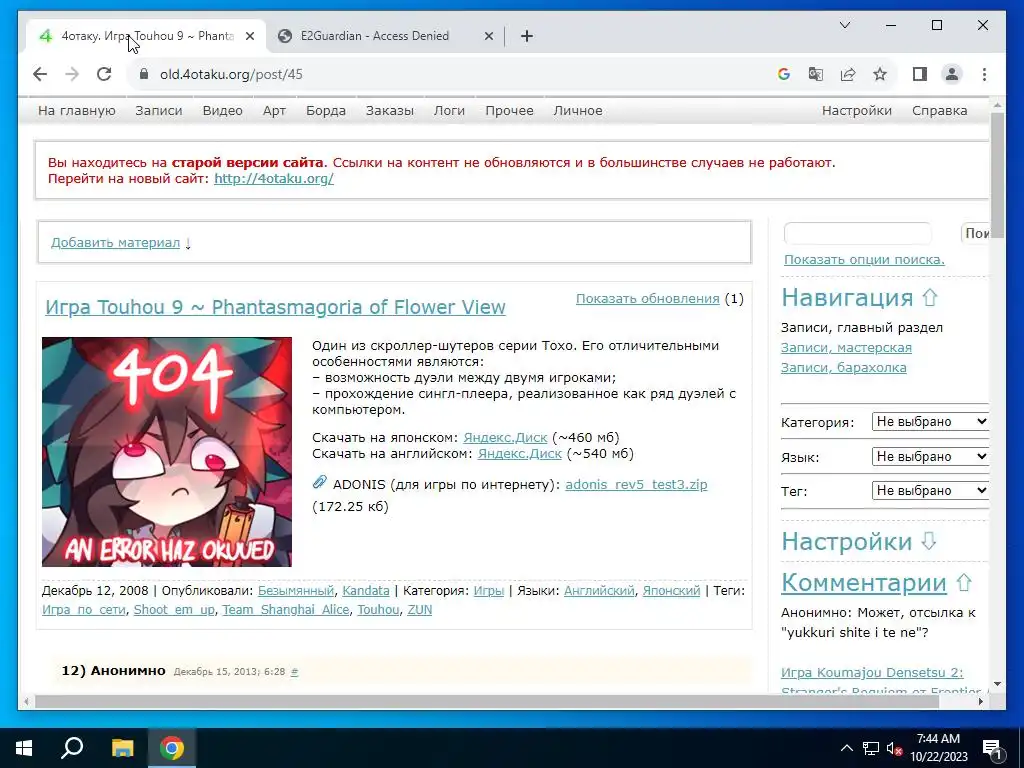This screenshot has width=1024, height=768.
Task: Open the Записи menu item
Action: [159, 110]
